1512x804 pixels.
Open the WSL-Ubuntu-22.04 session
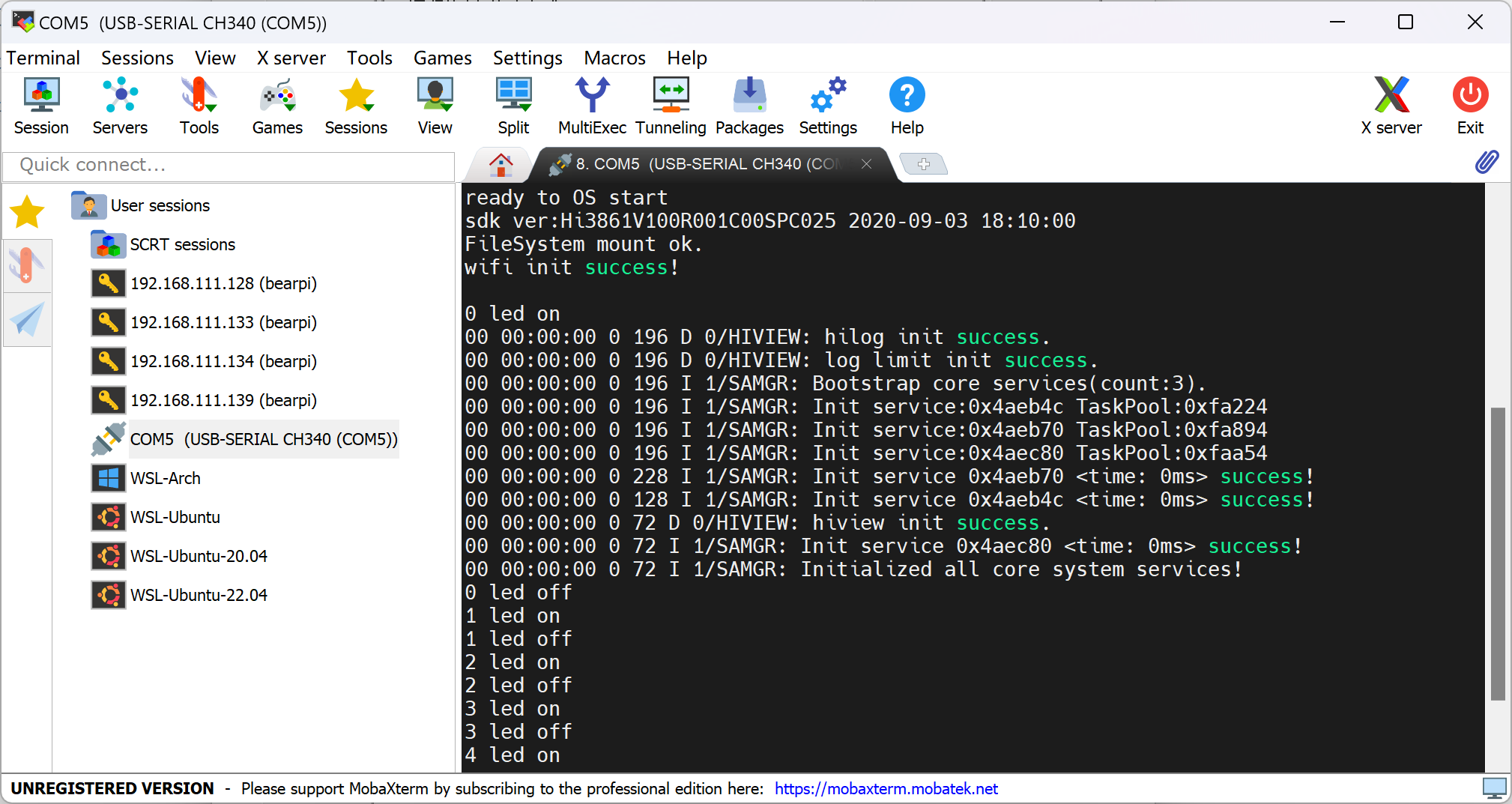coord(199,595)
